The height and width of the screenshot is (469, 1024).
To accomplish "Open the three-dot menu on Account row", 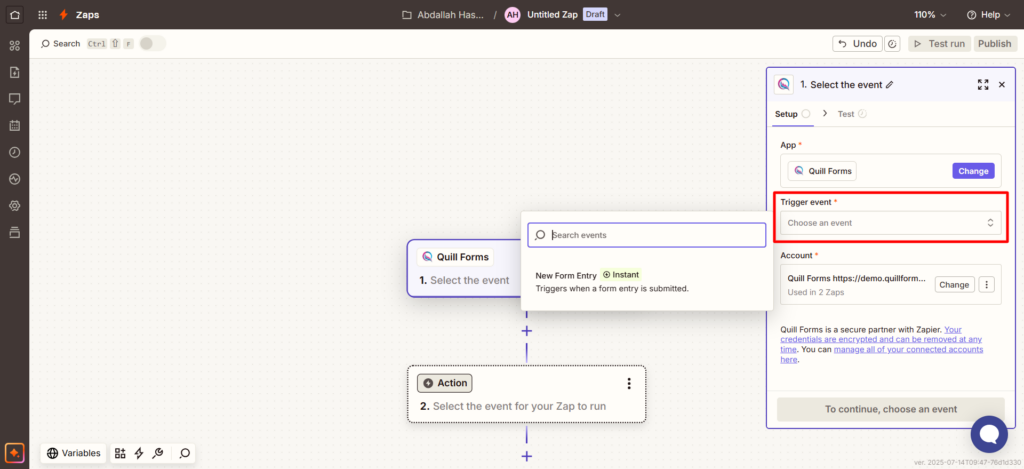I will 987,284.
